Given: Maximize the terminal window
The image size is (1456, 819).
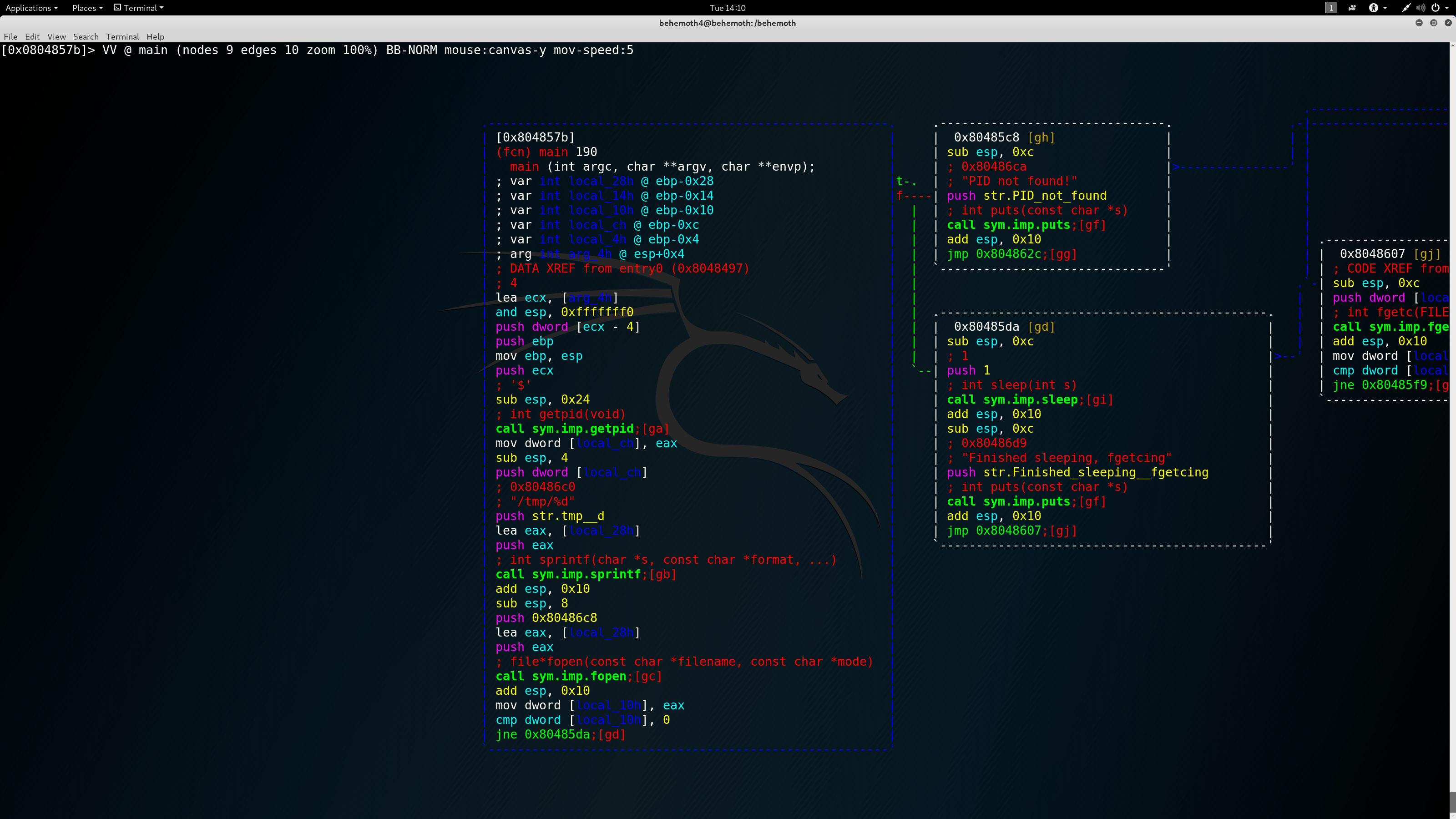Looking at the screenshot, I should (x=1433, y=23).
